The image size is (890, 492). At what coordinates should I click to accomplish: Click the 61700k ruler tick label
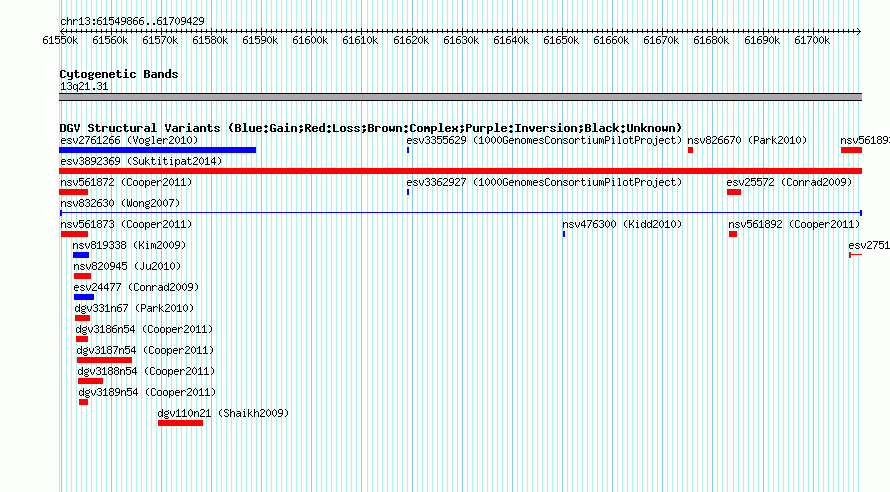tap(812, 40)
